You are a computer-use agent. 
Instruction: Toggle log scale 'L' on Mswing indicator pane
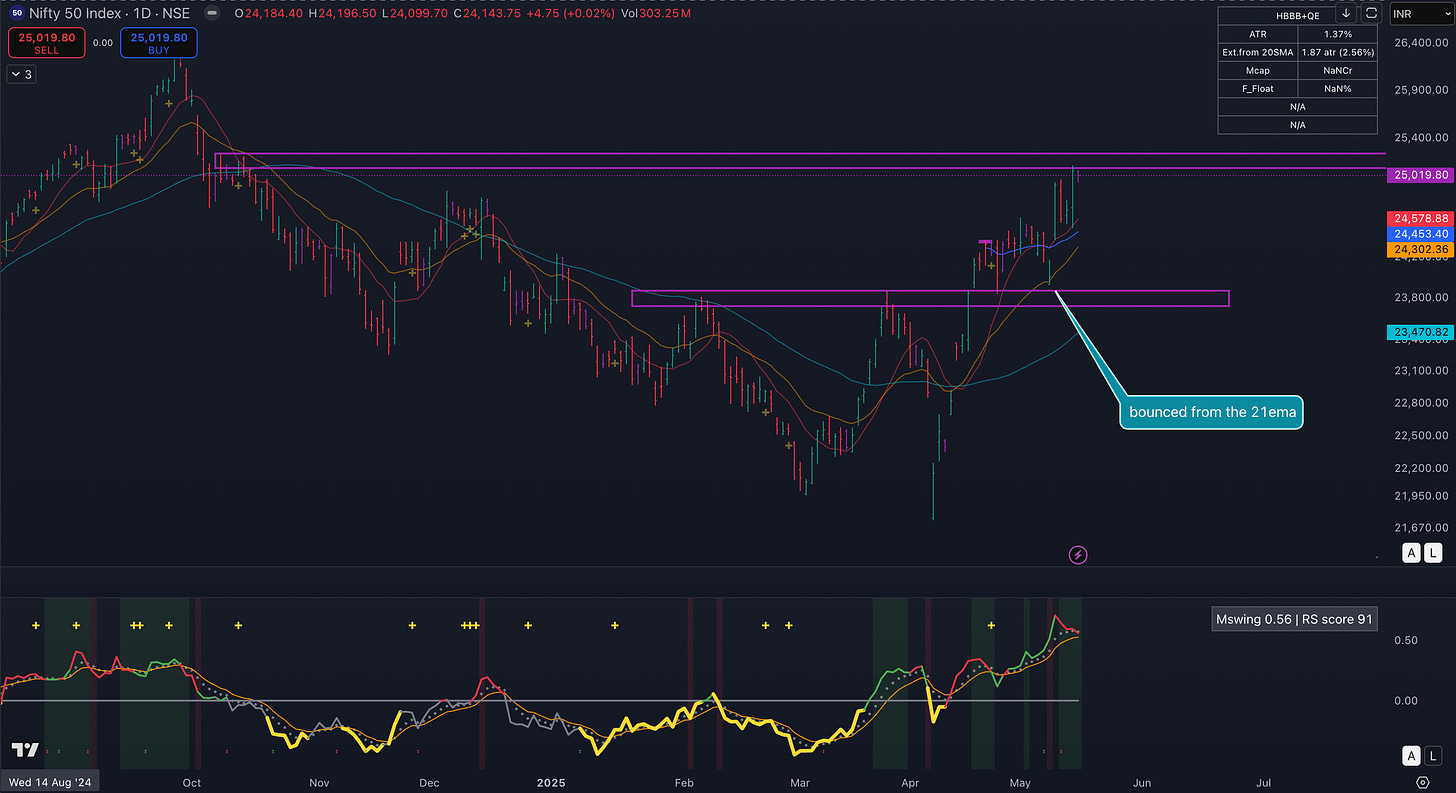click(x=1433, y=755)
